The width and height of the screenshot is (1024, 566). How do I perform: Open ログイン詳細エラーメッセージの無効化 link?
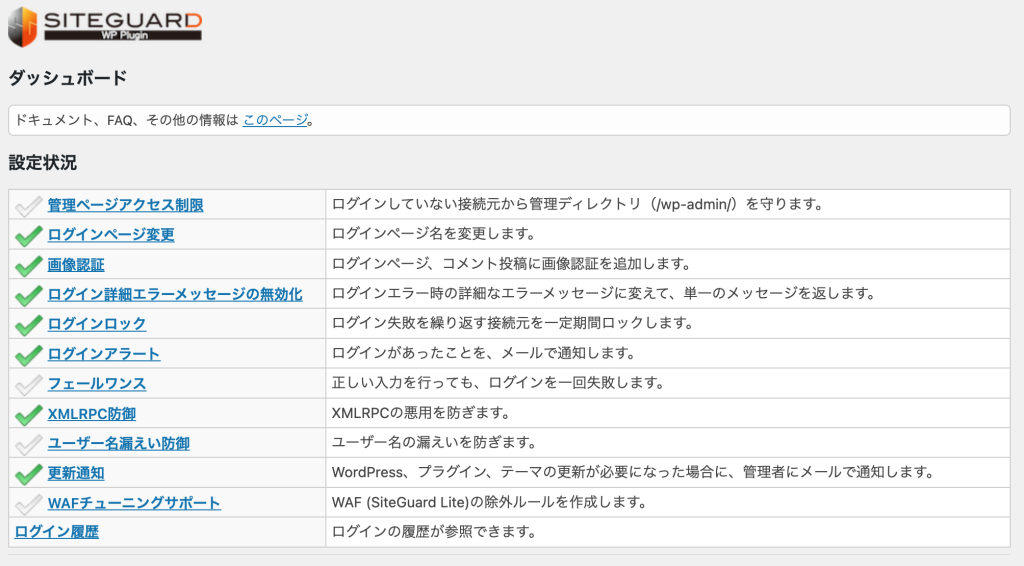[174, 294]
